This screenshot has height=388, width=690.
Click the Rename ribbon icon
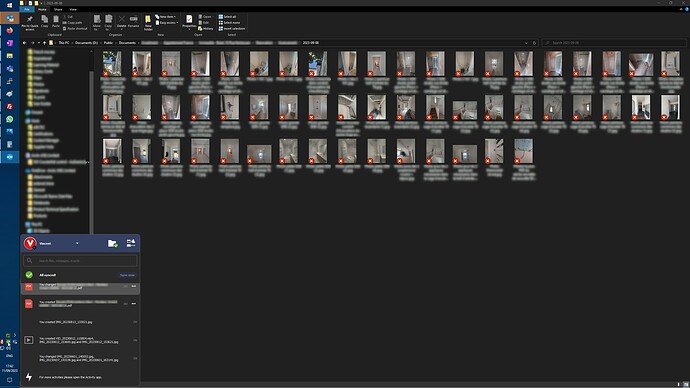(133, 22)
